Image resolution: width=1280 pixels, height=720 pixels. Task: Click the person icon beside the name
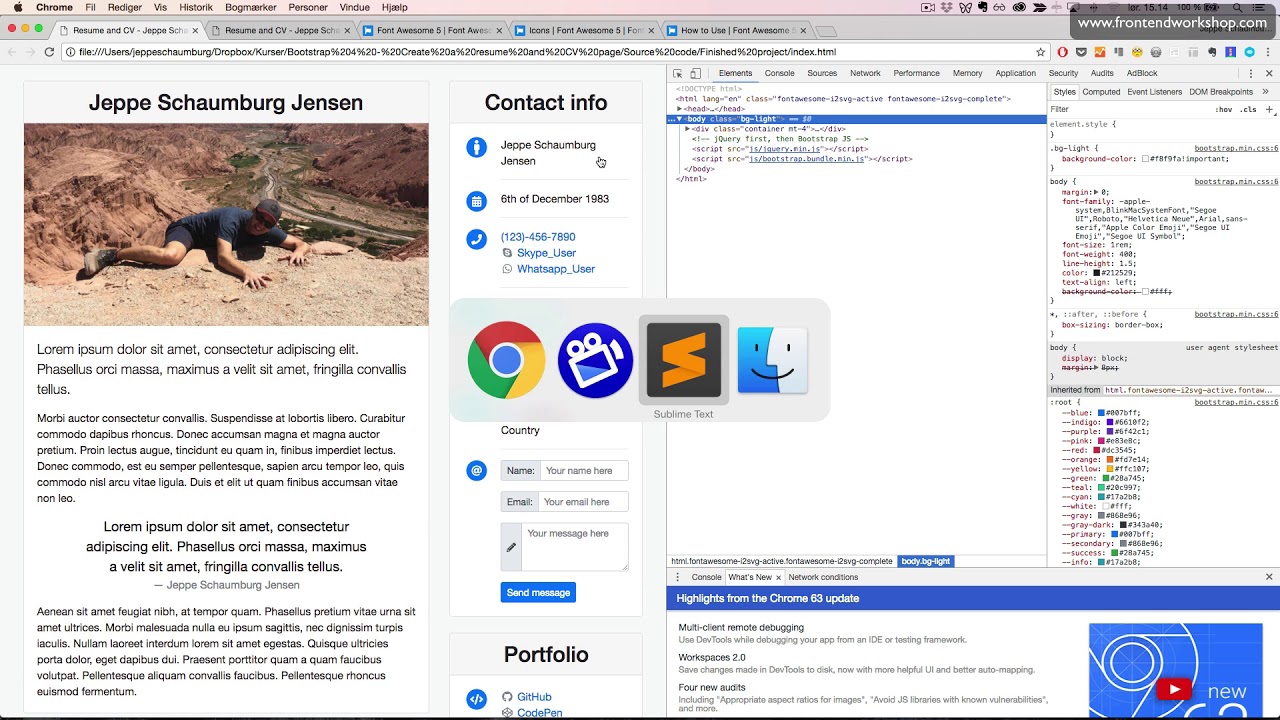(x=476, y=148)
